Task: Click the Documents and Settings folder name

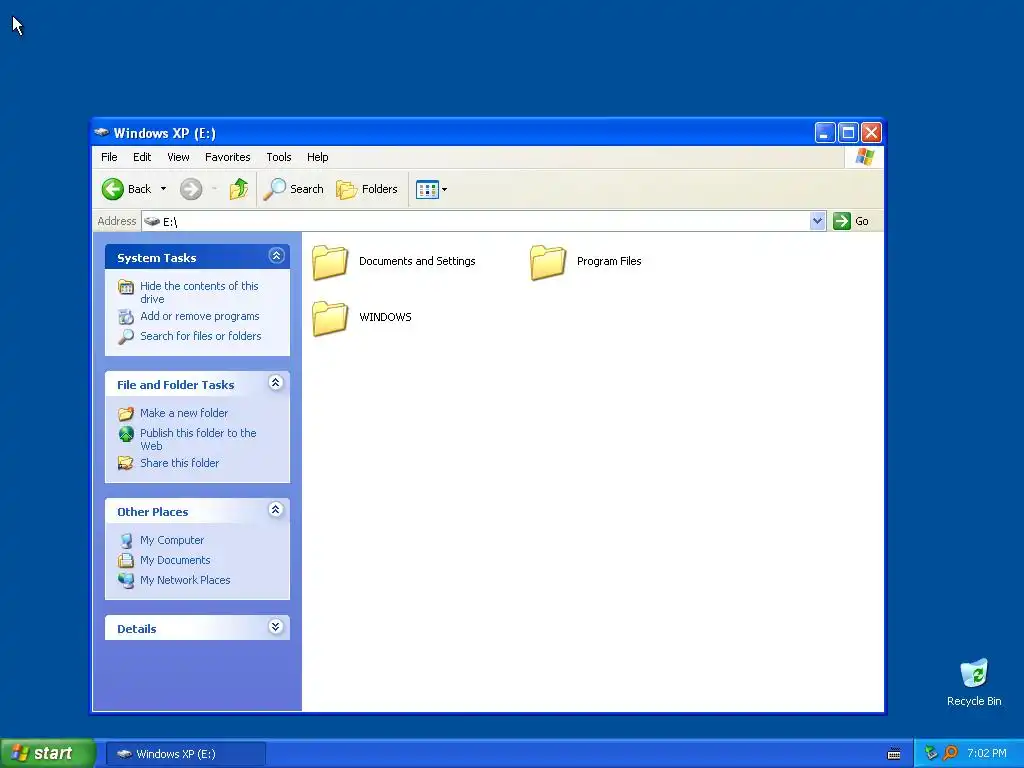Action: tap(417, 261)
